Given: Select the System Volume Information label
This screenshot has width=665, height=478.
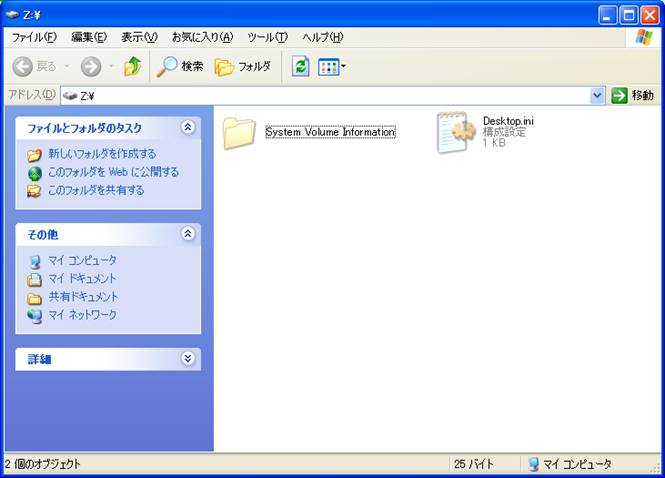Looking at the screenshot, I should point(330,132).
